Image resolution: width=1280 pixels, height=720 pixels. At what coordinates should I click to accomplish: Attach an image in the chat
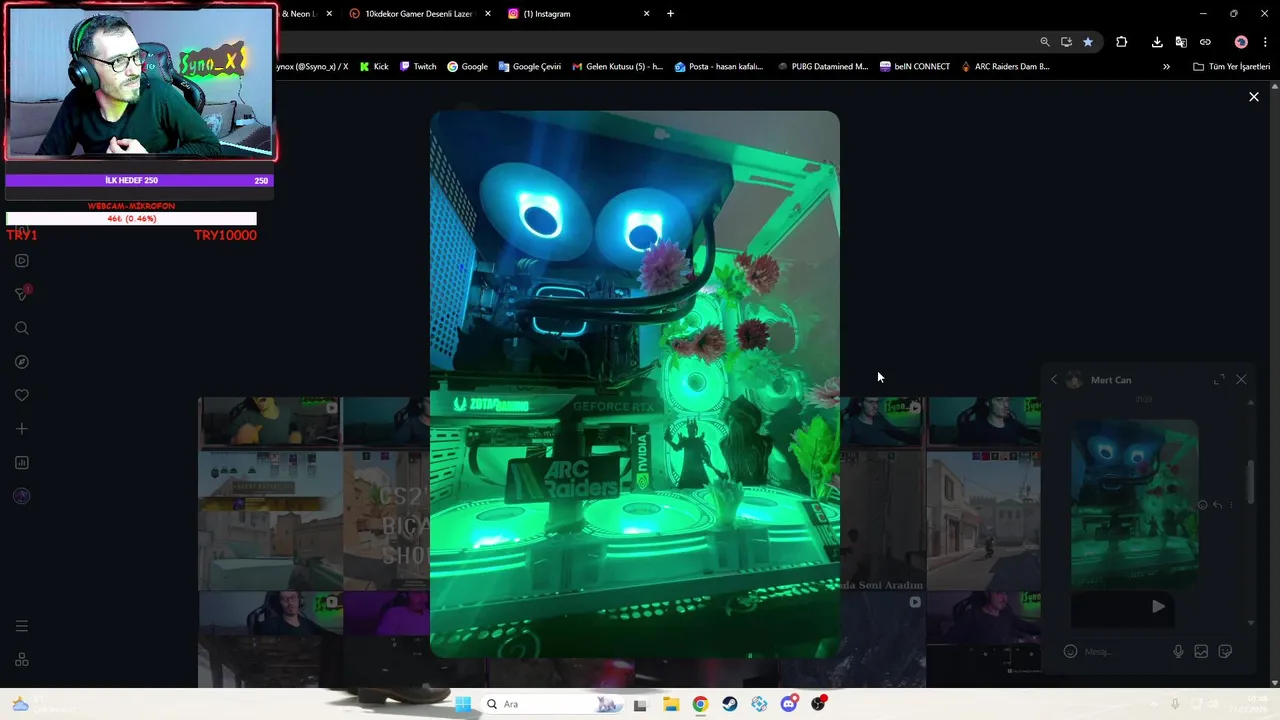(1201, 651)
